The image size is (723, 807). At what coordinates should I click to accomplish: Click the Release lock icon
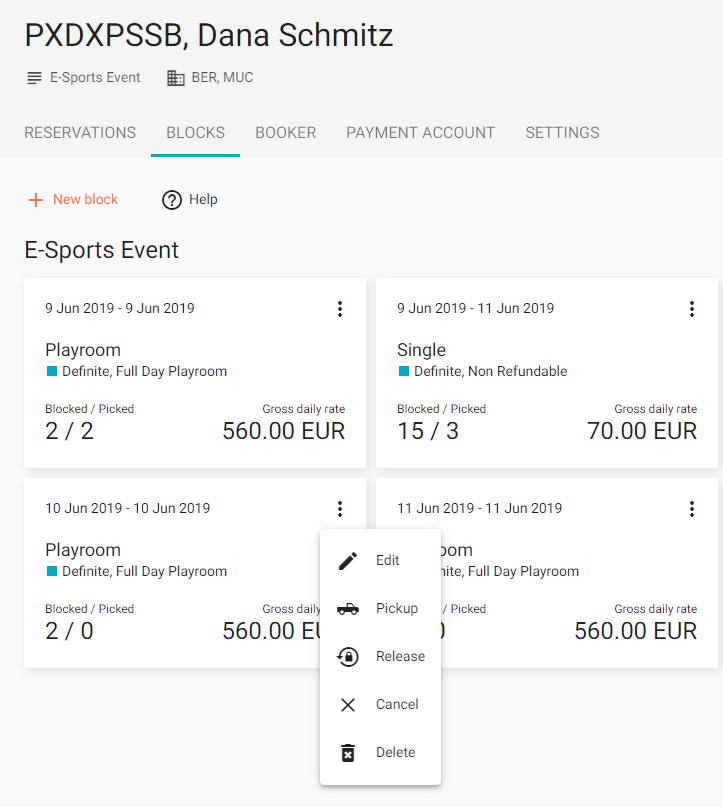click(348, 657)
